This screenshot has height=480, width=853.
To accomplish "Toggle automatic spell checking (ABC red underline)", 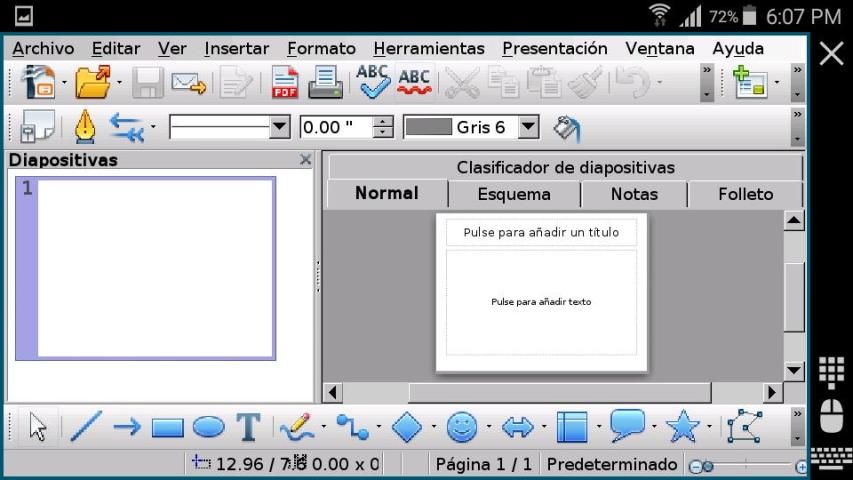I will (x=414, y=82).
